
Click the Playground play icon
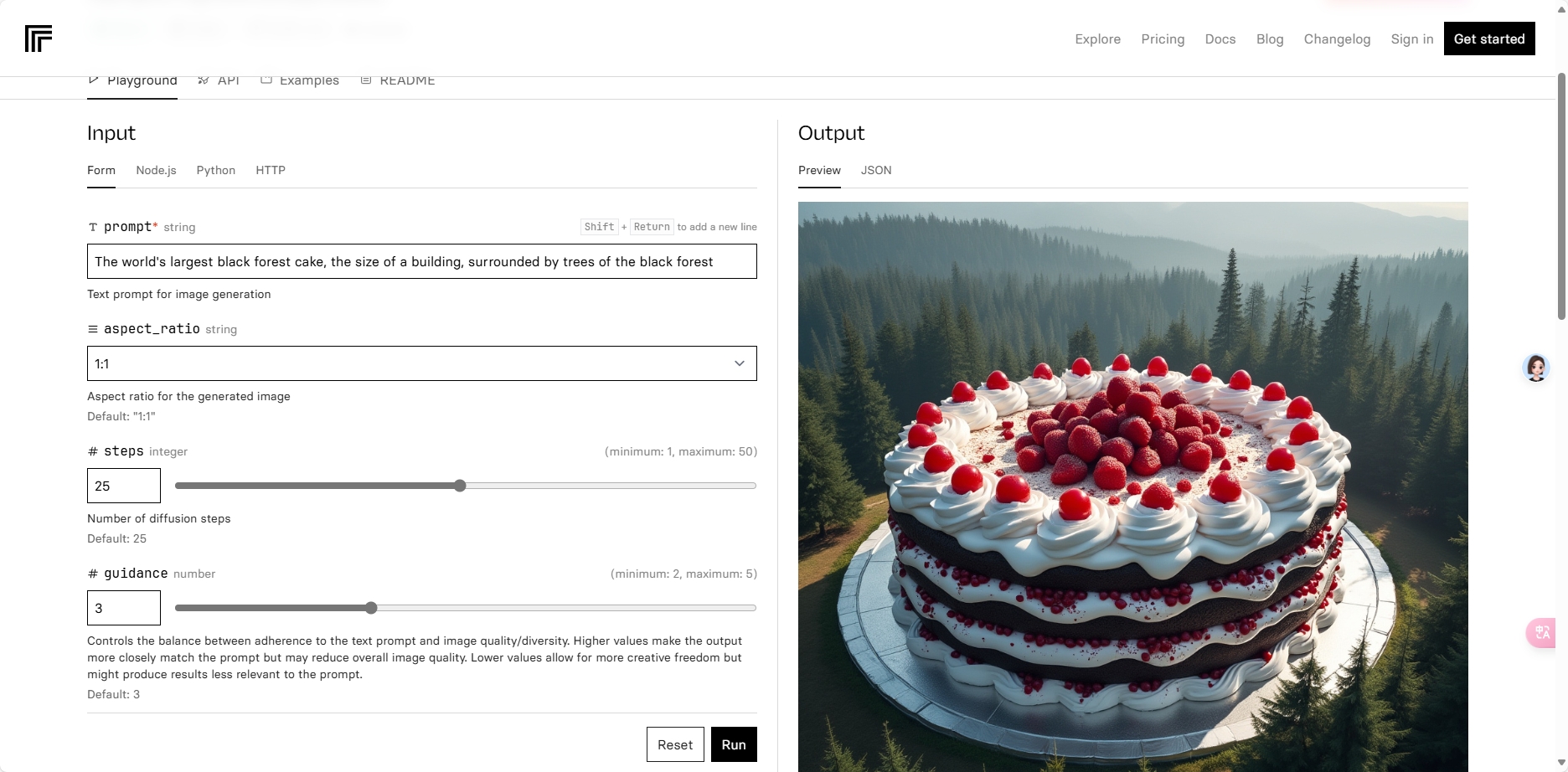(94, 80)
